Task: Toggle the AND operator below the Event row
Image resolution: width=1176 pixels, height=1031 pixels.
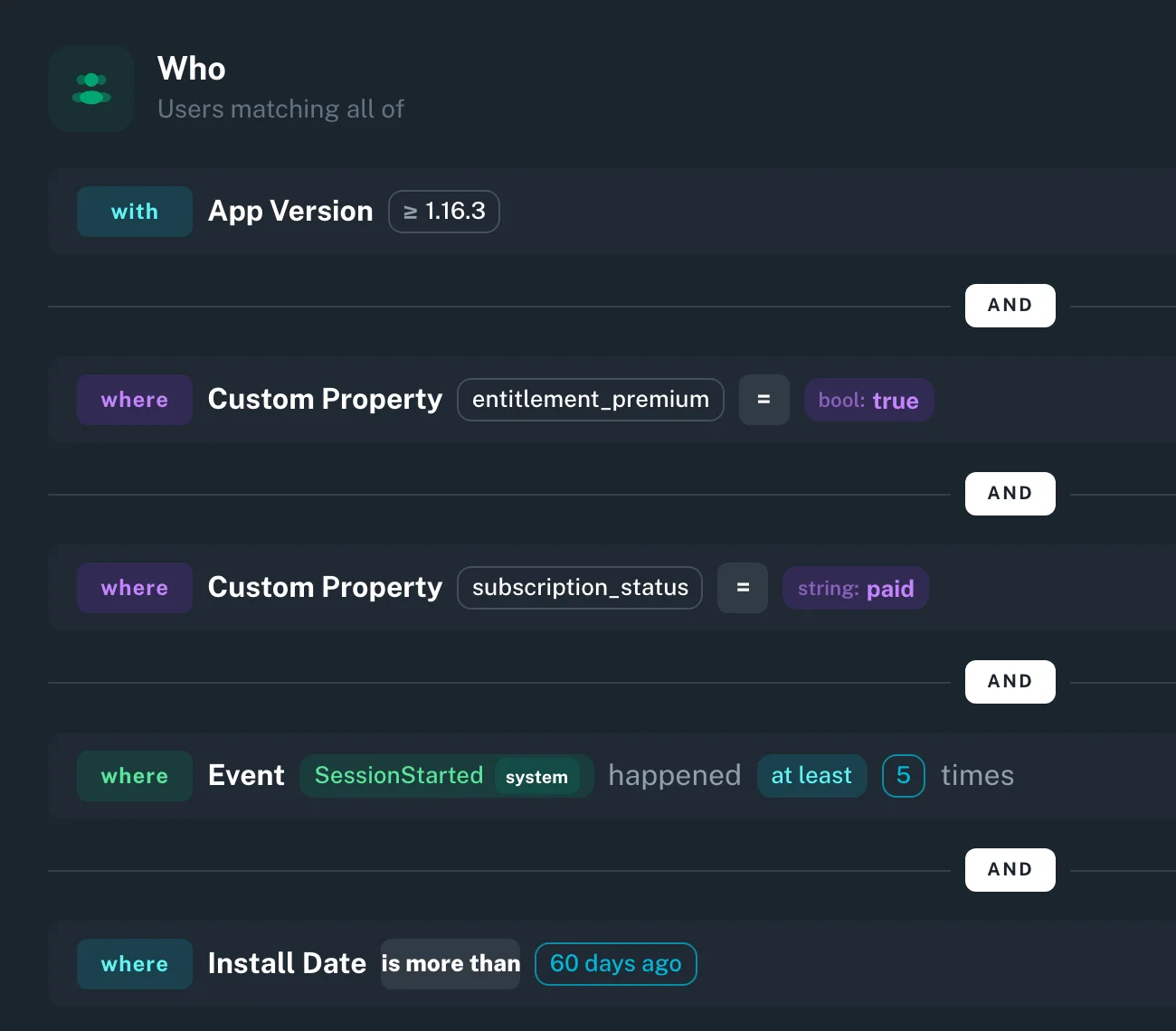Action: point(1010,870)
